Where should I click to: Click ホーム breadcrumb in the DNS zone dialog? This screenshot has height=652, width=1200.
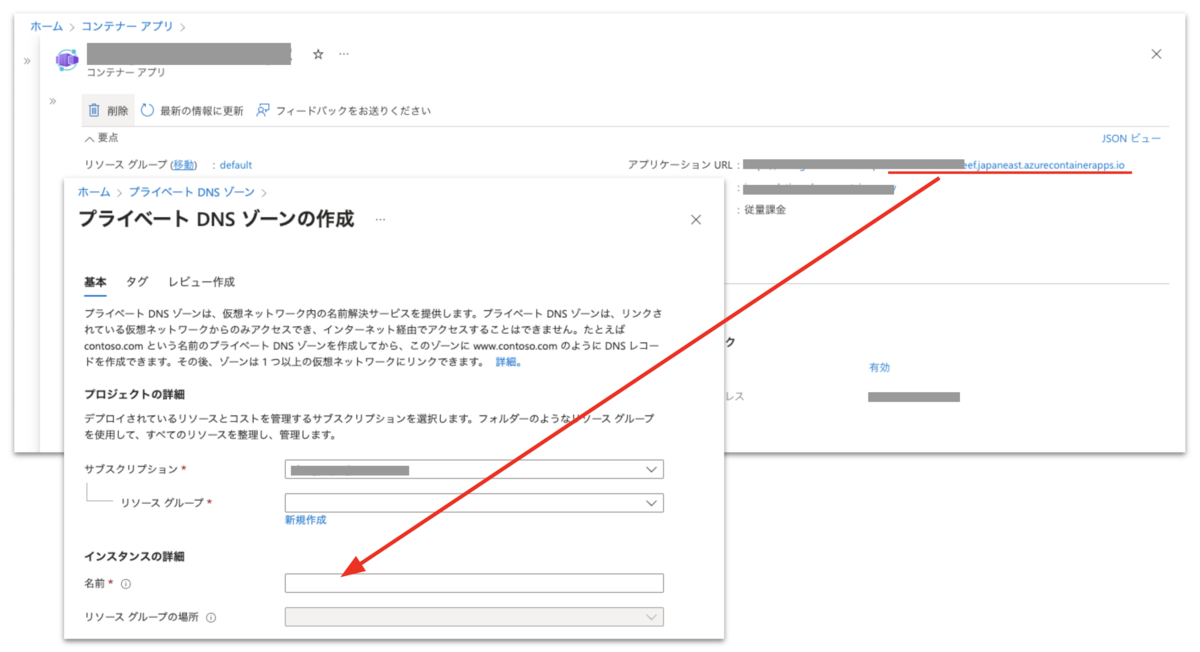tap(94, 191)
